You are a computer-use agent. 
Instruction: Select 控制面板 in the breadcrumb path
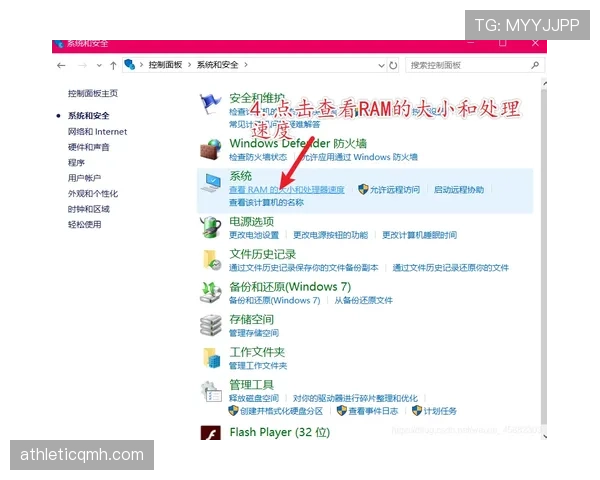click(x=165, y=65)
